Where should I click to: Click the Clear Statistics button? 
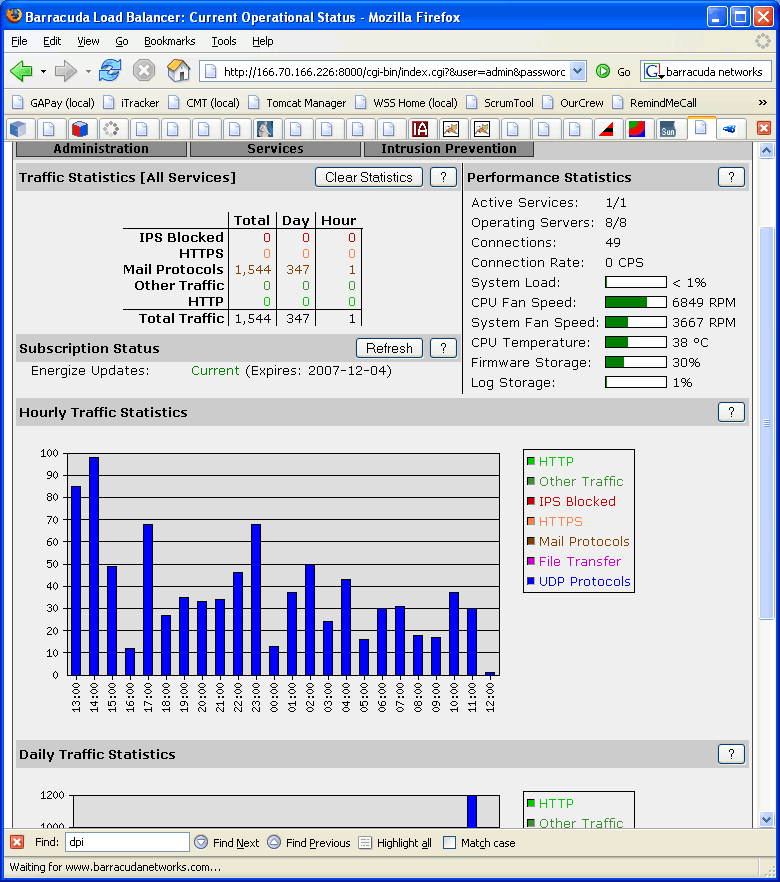pos(369,177)
